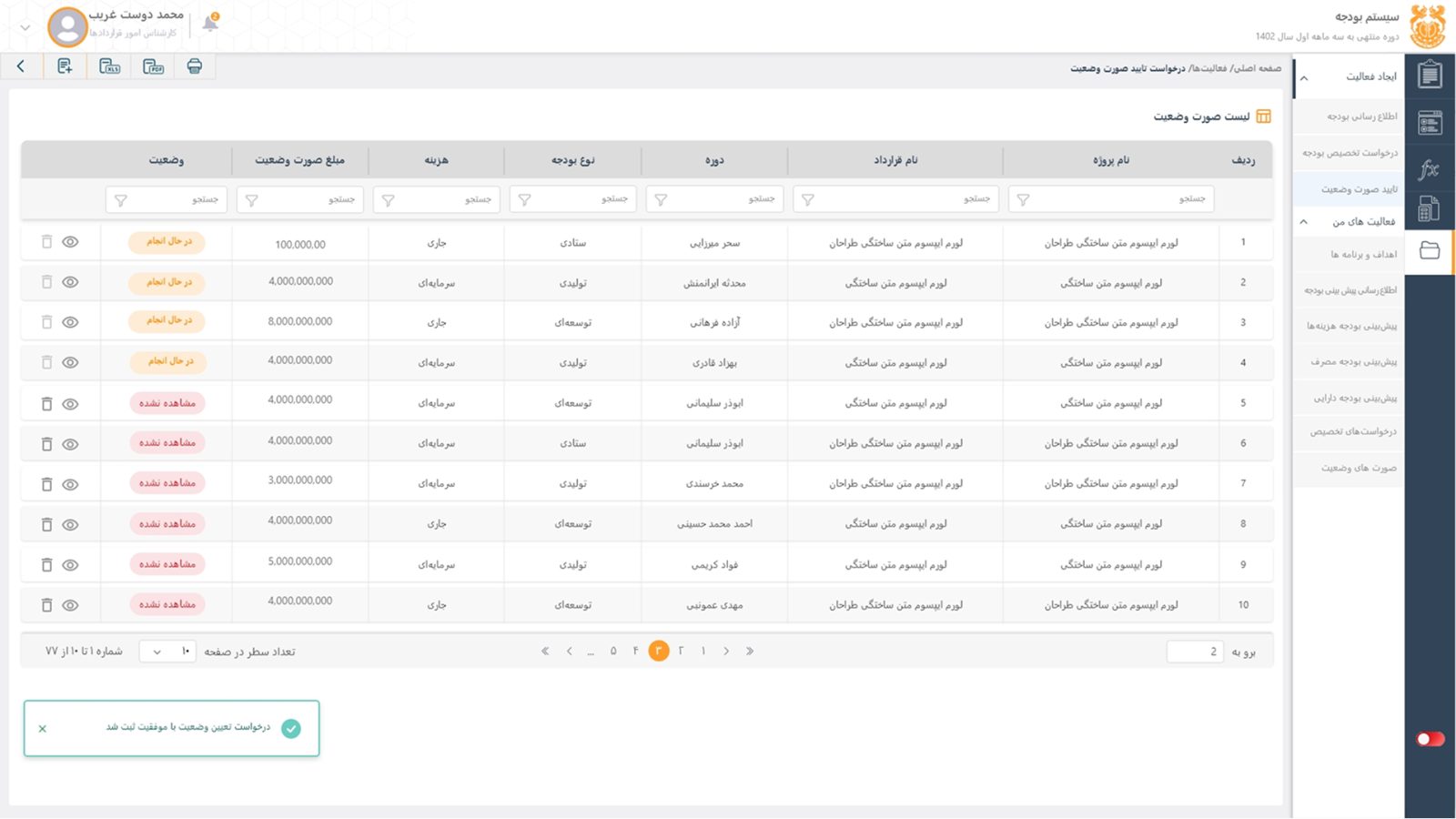Click the print icon in toolbar
Screen dimensions: 1456x819
pyautogui.click(x=194, y=66)
